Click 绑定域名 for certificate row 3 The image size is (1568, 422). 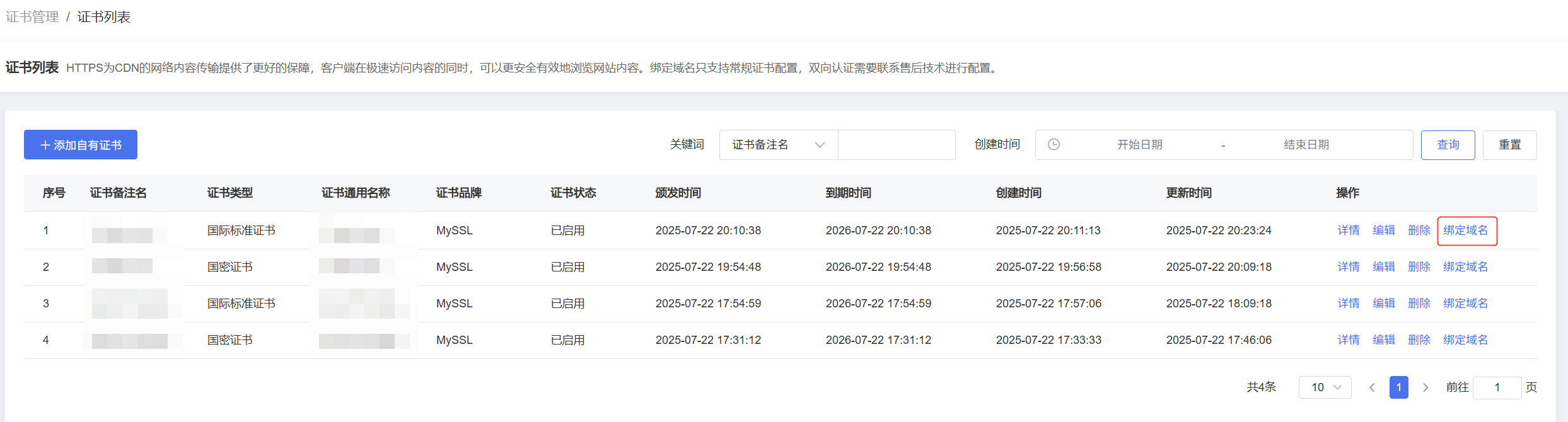1466,304
